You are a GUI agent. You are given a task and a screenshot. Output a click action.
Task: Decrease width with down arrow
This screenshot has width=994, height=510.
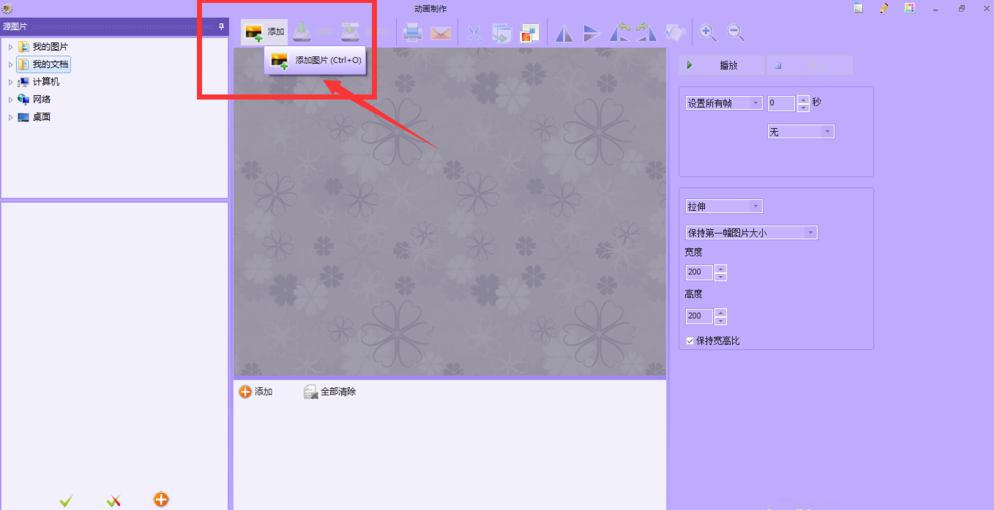(x=720, y=277)
